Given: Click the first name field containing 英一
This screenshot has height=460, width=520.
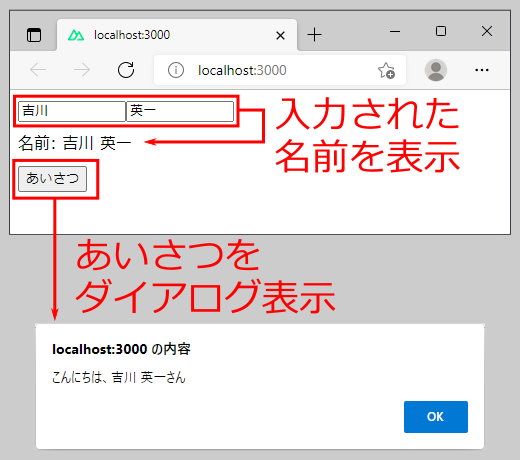Looking at the screenshot, I should point(180,111).
